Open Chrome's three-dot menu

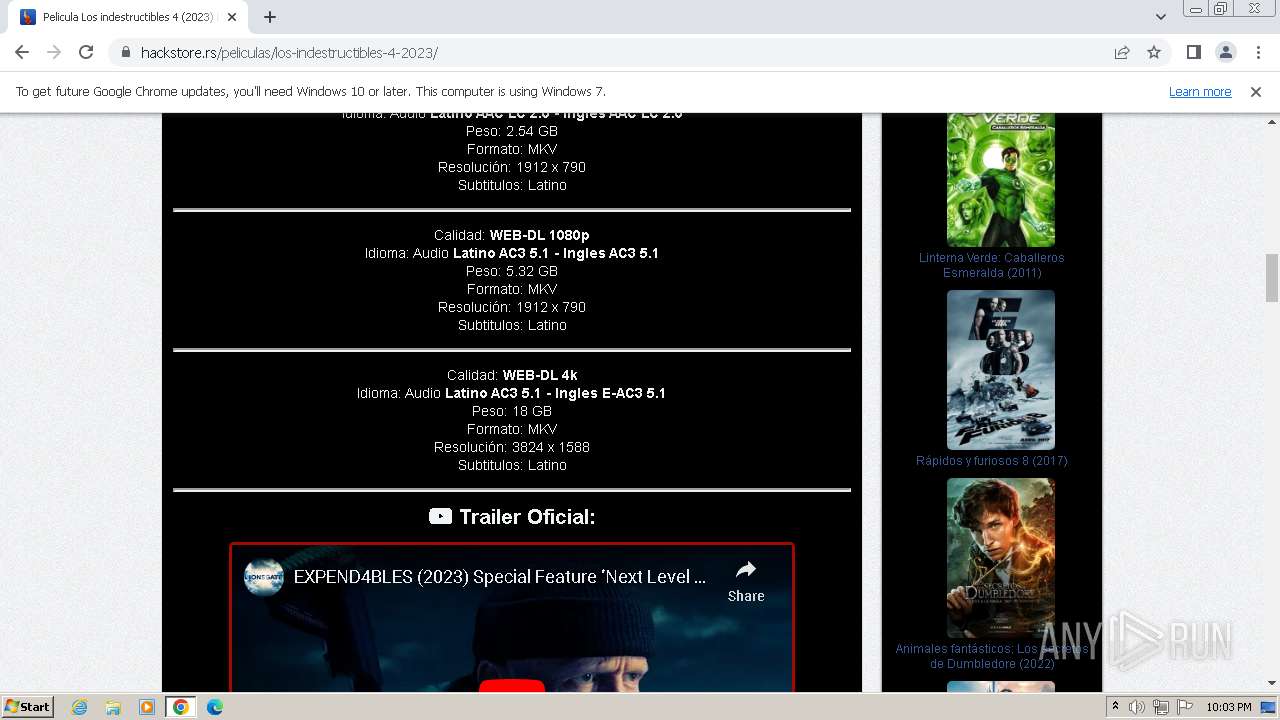coord(1257,52)
